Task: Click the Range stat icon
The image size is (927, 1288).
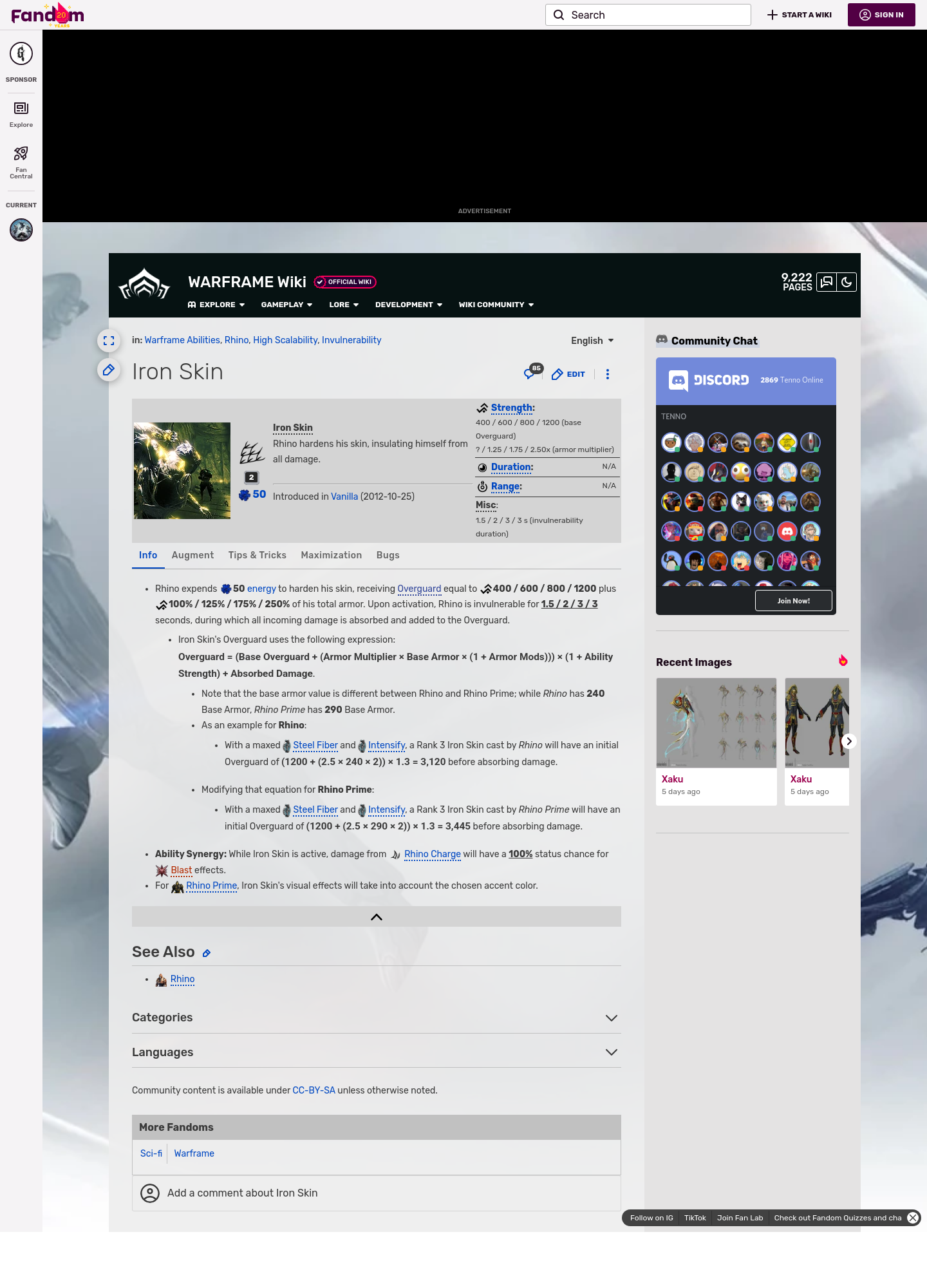Action: pos(482,487)
